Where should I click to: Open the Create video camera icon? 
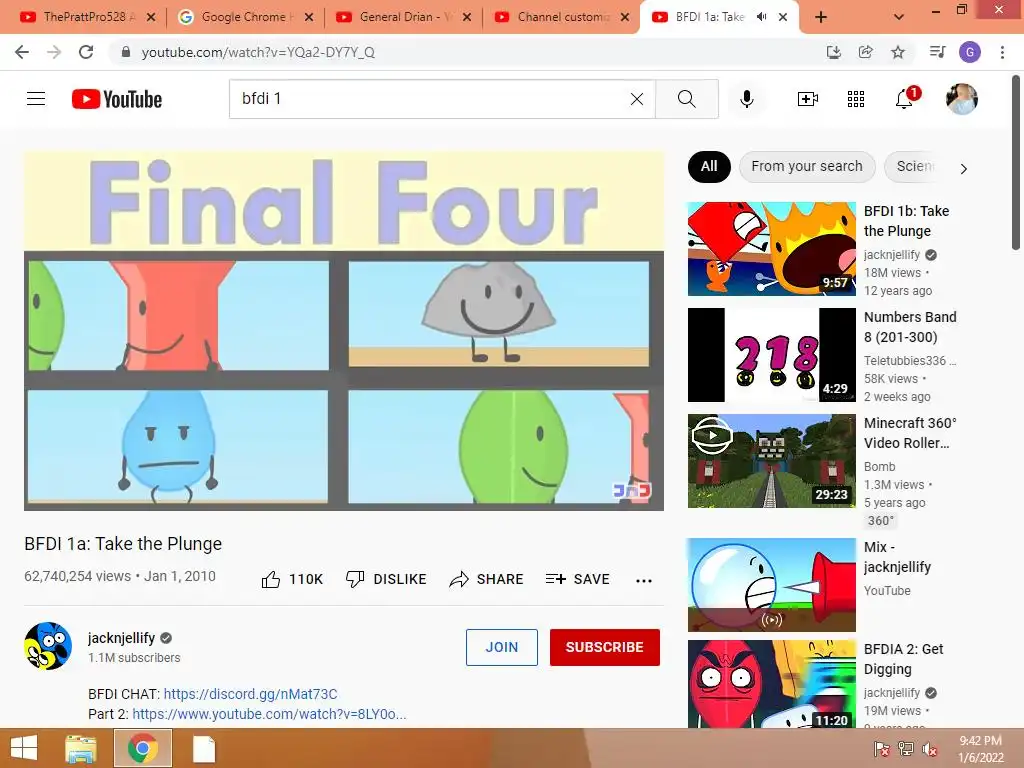pyautogui.click(x=808, y=99)
